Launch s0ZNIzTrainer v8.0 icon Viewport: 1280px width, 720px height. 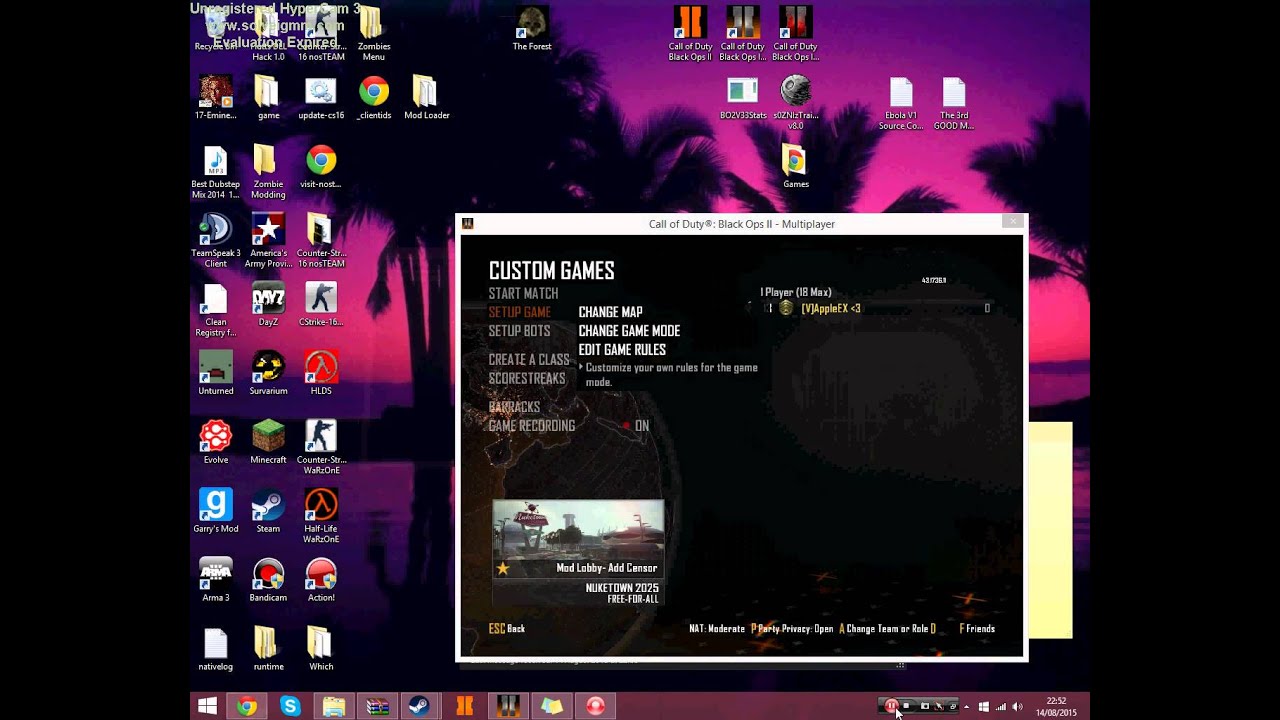click(x=795, y=102)
